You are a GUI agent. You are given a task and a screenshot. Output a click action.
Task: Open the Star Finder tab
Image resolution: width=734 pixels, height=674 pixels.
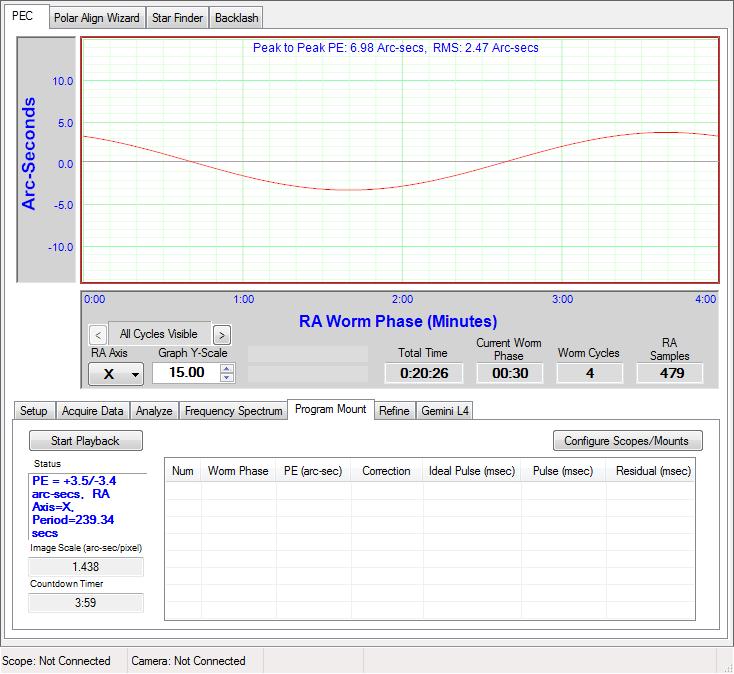(x=177, y=18)
